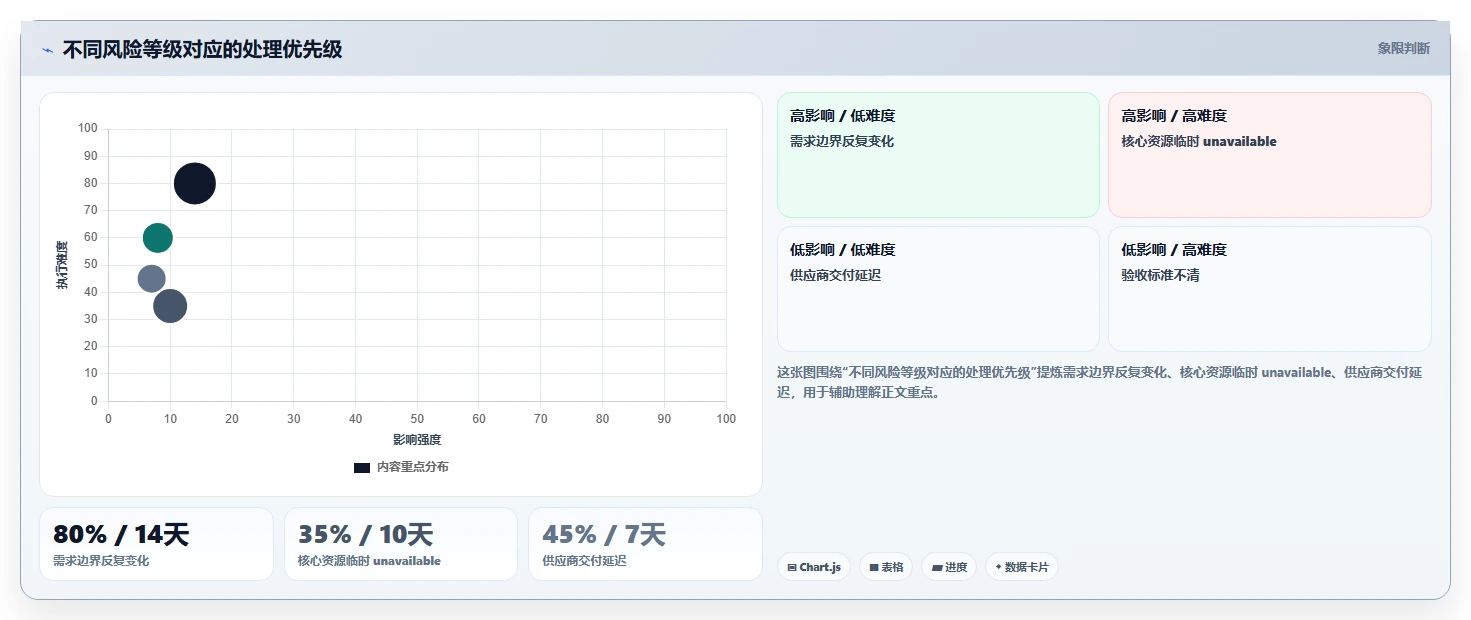1471x620 pixels.
Task: Click the lightning icon beside the title
Action: [x=47, y=50]
